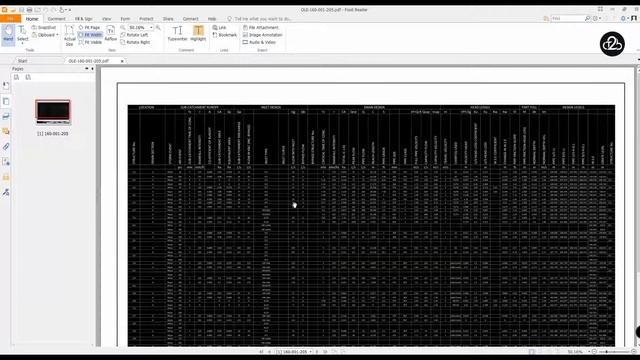This screenshot has width=640, height=360.
Task: Open the zoom percentage combo box
Action: point(140,27)
